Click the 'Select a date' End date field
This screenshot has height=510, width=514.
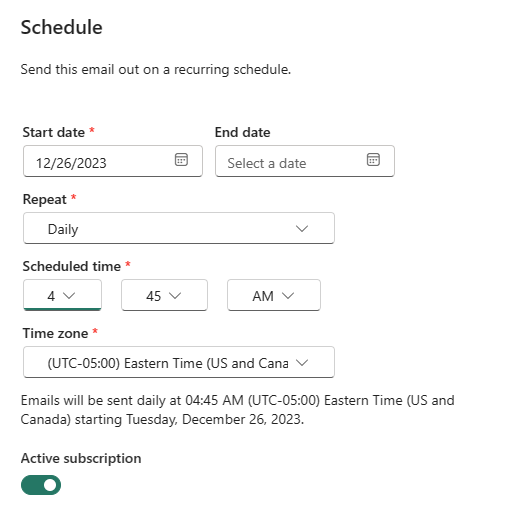coord(305,161)
